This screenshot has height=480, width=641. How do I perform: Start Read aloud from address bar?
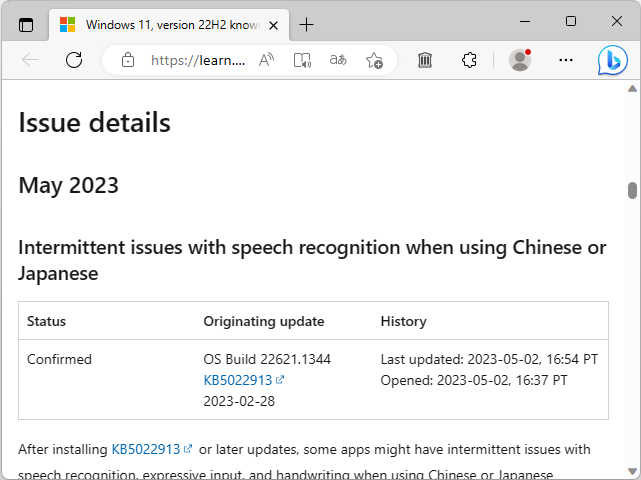tap(267, 60)
